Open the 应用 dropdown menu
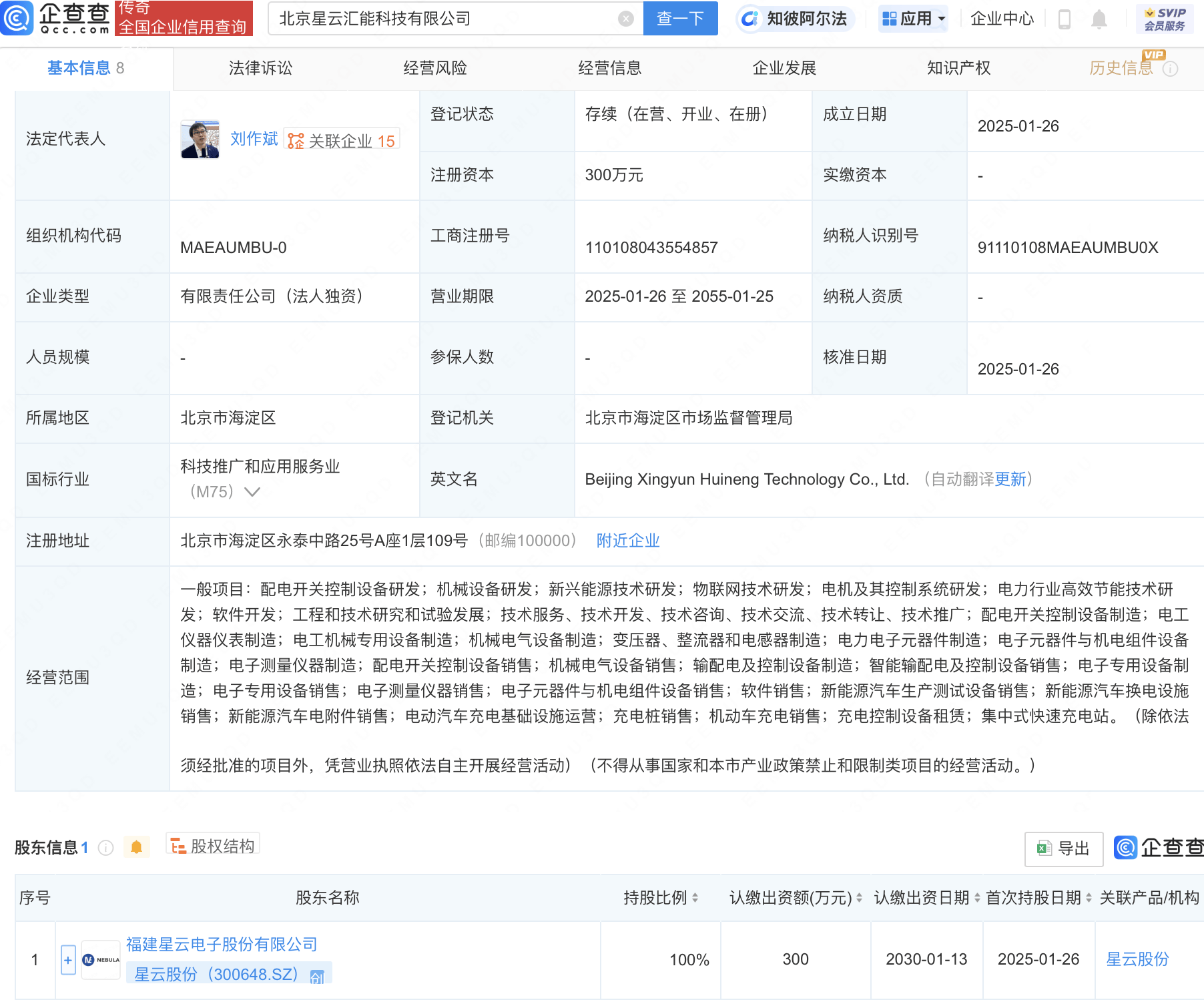Viewport: 1204px width, 1004px height. point(913,19)
